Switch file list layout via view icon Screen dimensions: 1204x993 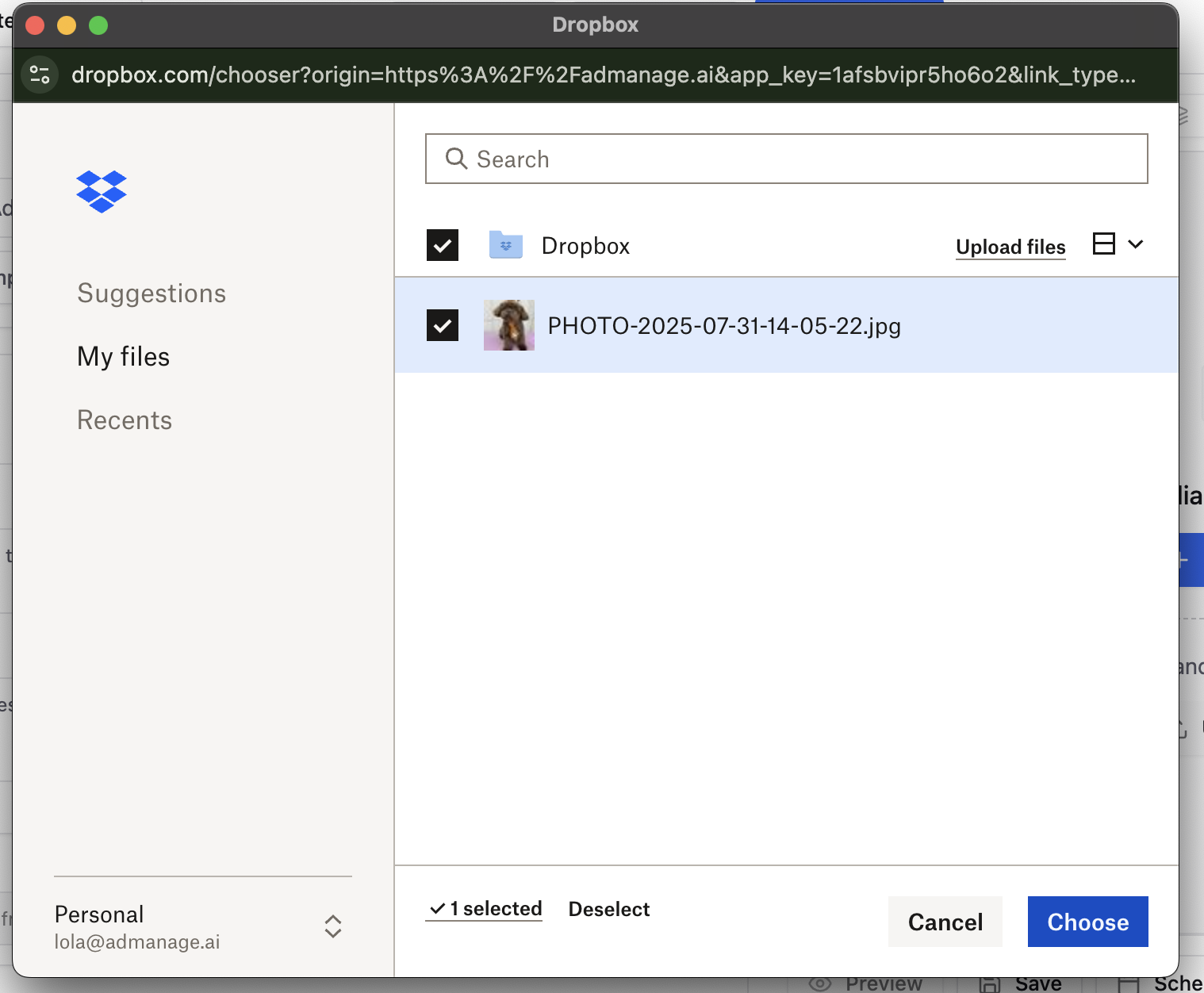pyautogui.click(x=1103, y=243)
